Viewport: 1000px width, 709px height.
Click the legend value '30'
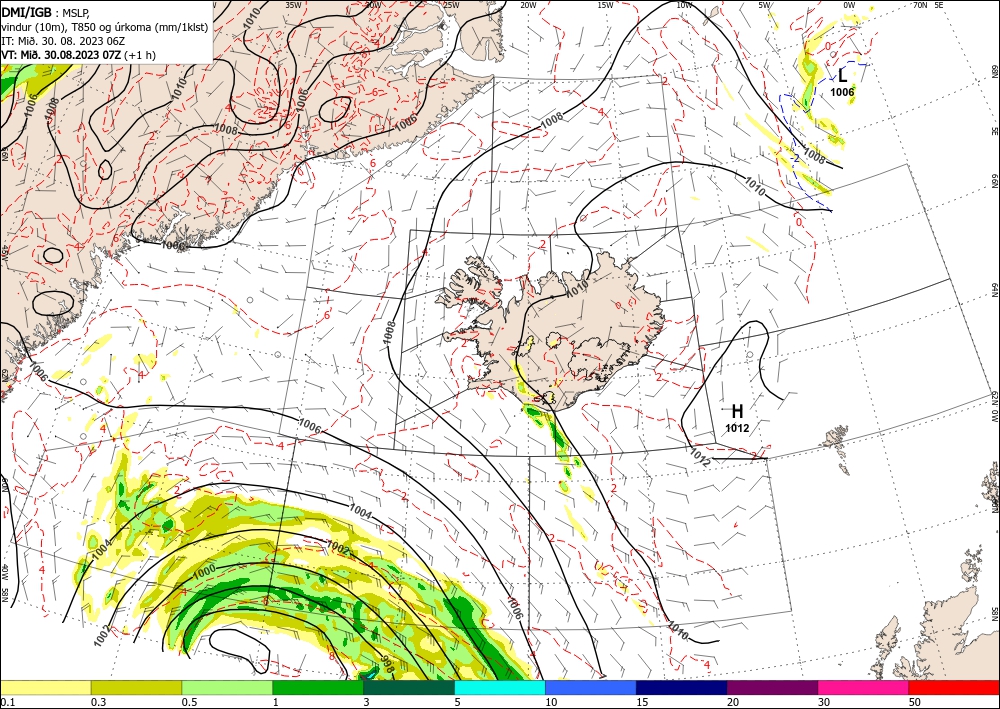(x=823, y=702)
